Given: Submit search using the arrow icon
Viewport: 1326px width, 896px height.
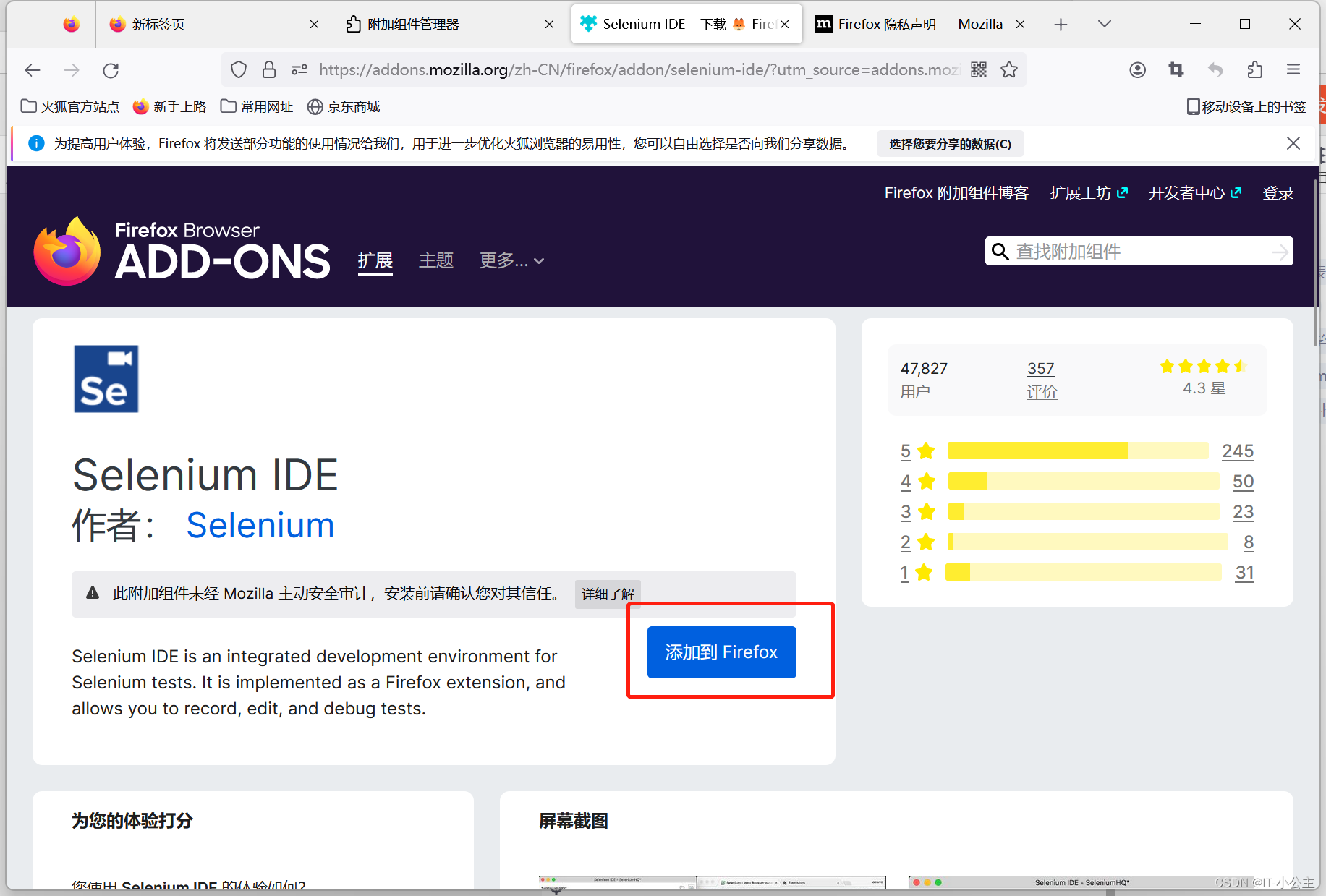Looking at the screenshot, I should (x=1280, y=252).
